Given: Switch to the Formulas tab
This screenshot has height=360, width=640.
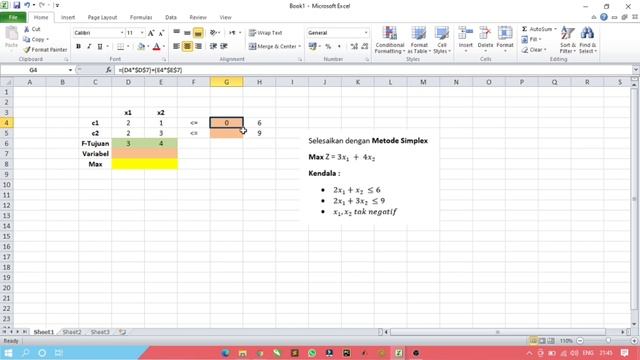Looking at the screenshot, I should (141, 18).
